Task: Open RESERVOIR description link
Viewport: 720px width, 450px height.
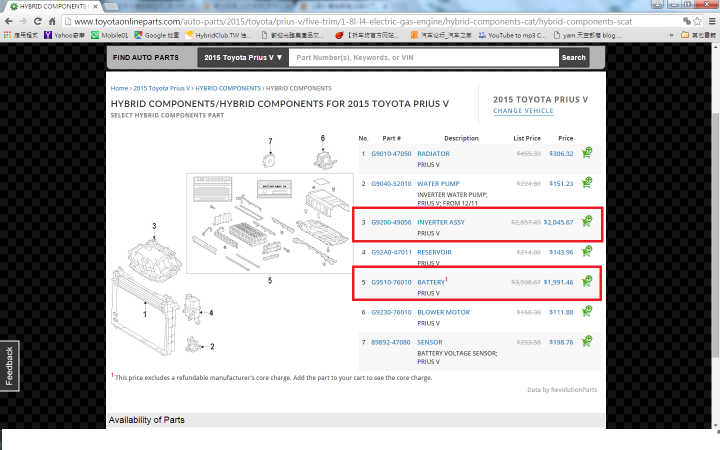Action: pos(434,252)
